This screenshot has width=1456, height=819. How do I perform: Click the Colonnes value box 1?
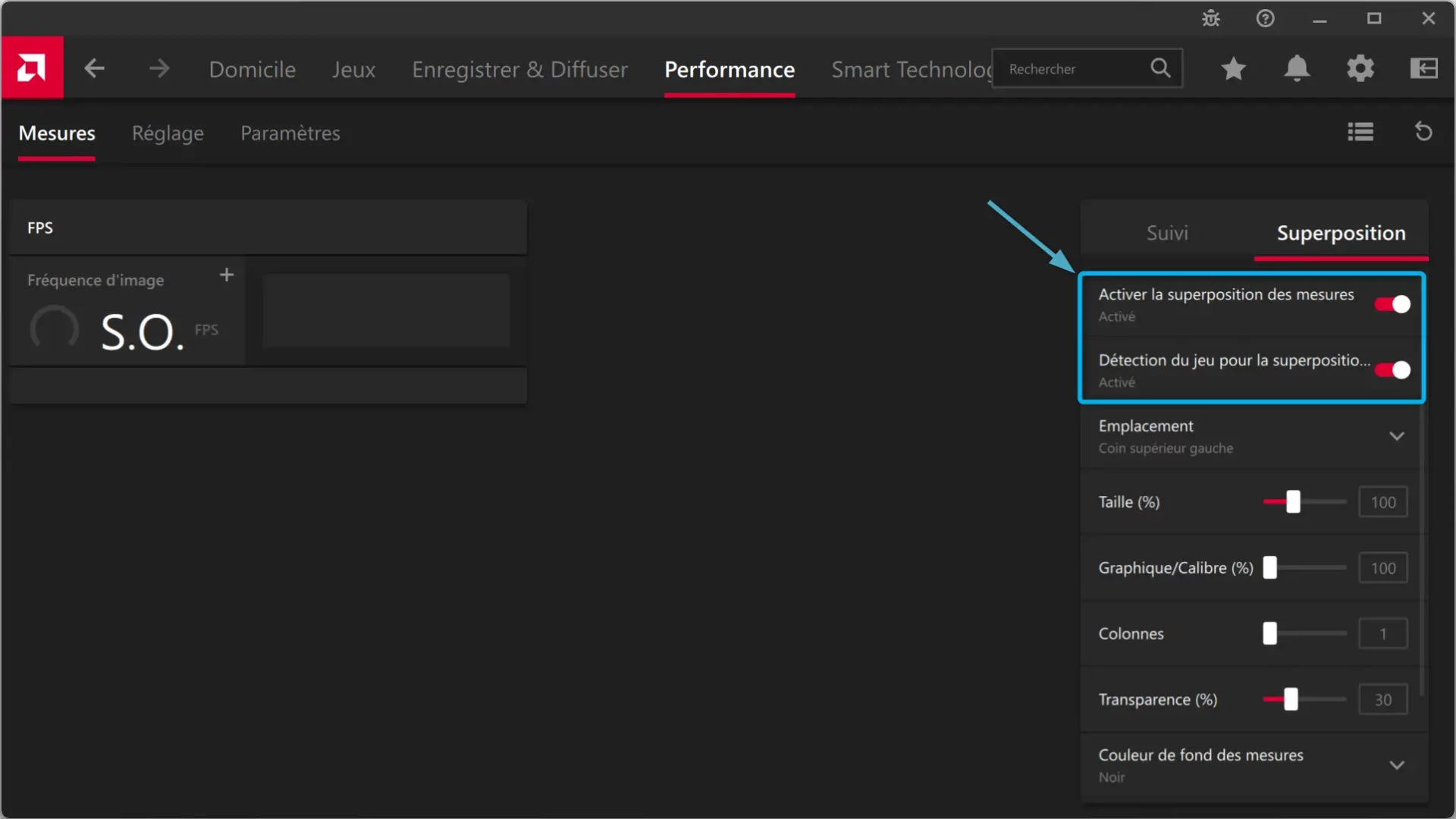click(x=1383, y=634)
